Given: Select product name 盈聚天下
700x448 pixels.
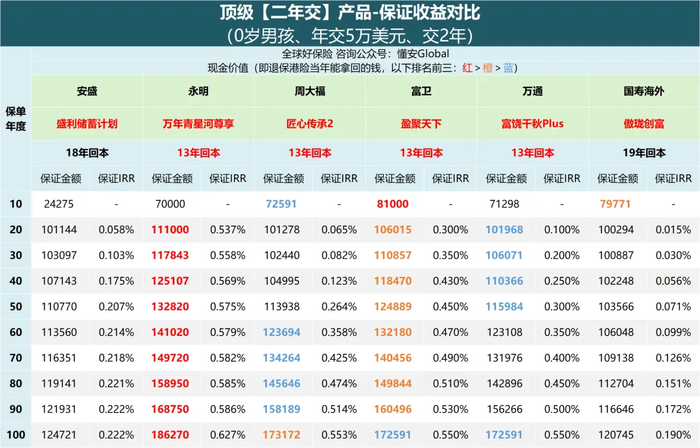Looking at the screenshot, I should [421, 124].
